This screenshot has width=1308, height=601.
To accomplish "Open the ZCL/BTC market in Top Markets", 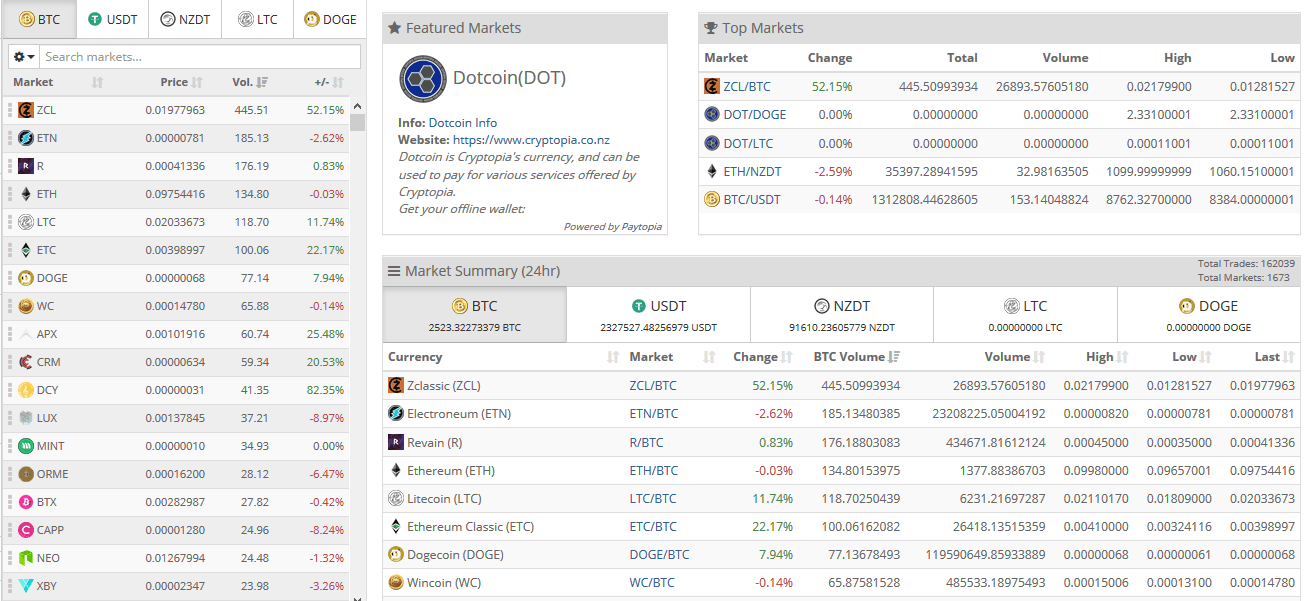I will pos(746,87).
